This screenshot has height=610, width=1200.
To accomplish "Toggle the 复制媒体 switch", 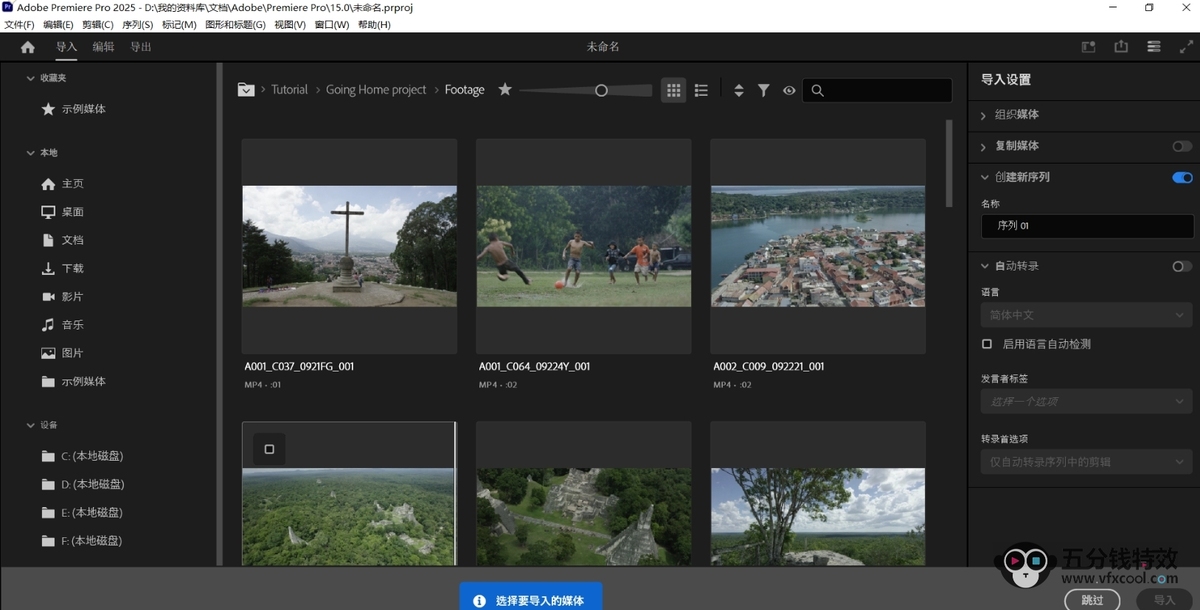I will [x=1182, y=146].
